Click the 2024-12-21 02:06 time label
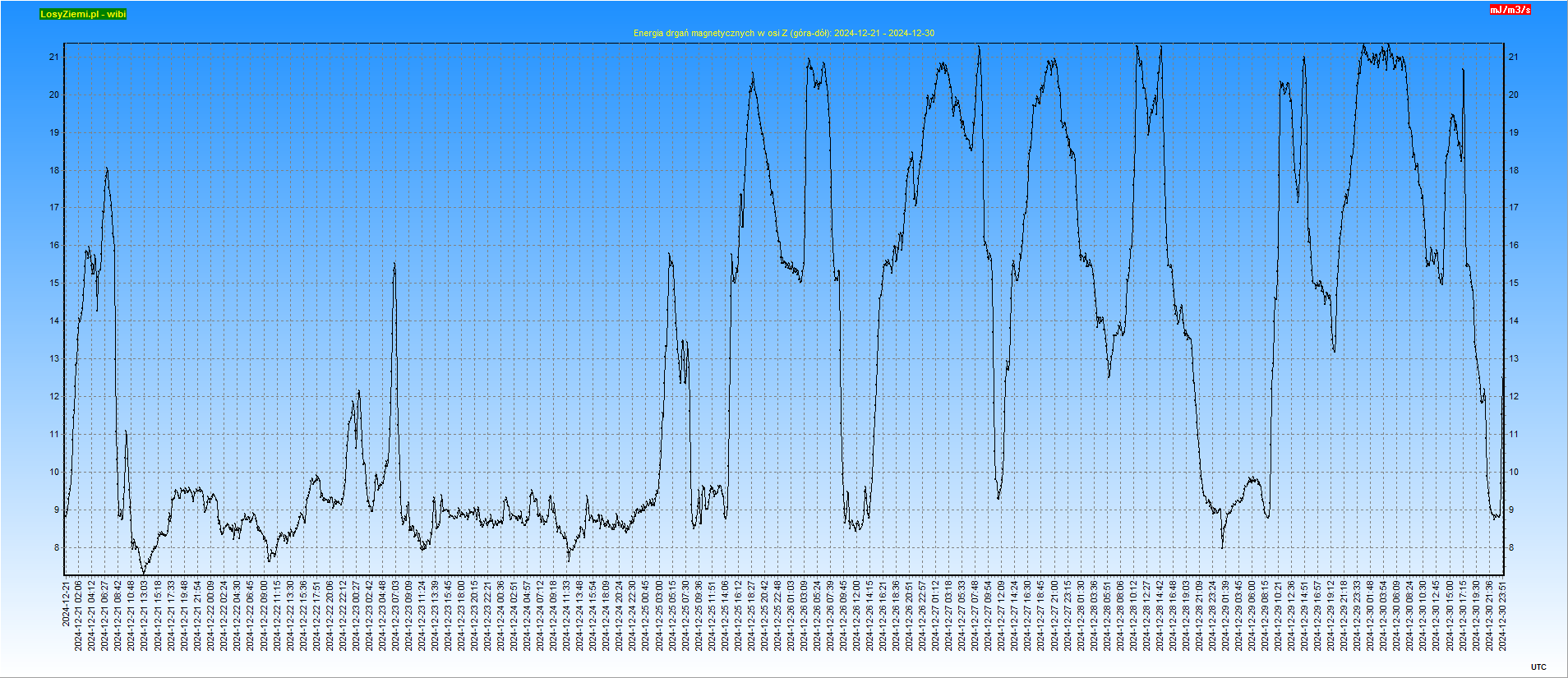 click(x=79, y=616)
